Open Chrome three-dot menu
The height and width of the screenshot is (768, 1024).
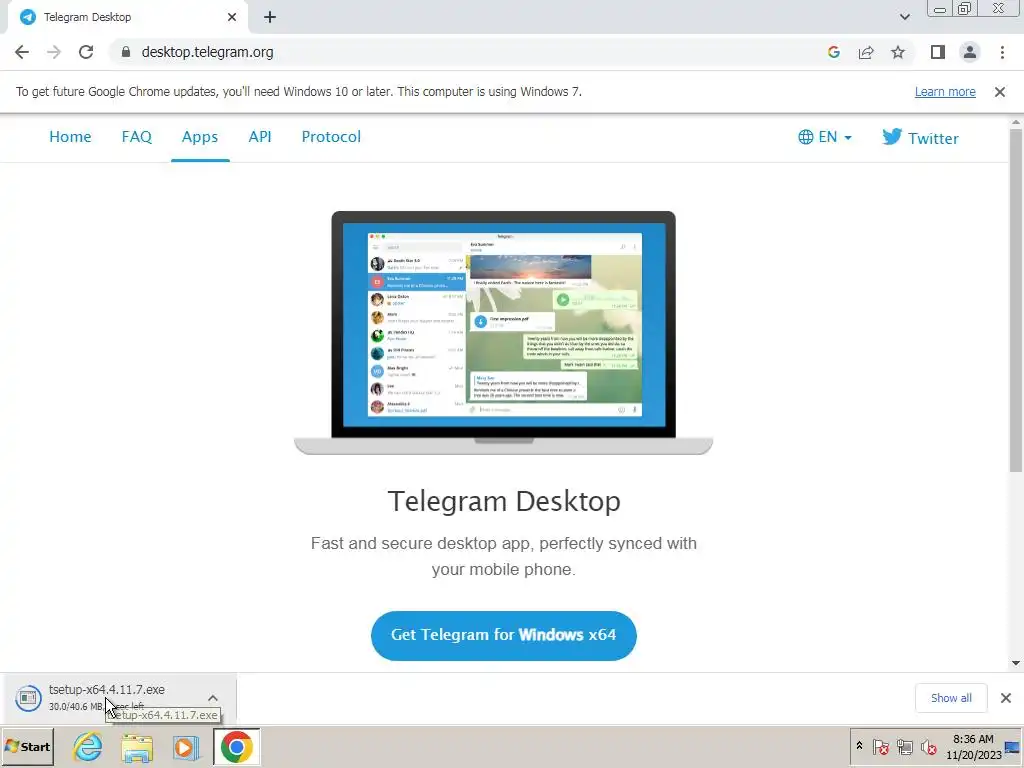[1002, 52]
